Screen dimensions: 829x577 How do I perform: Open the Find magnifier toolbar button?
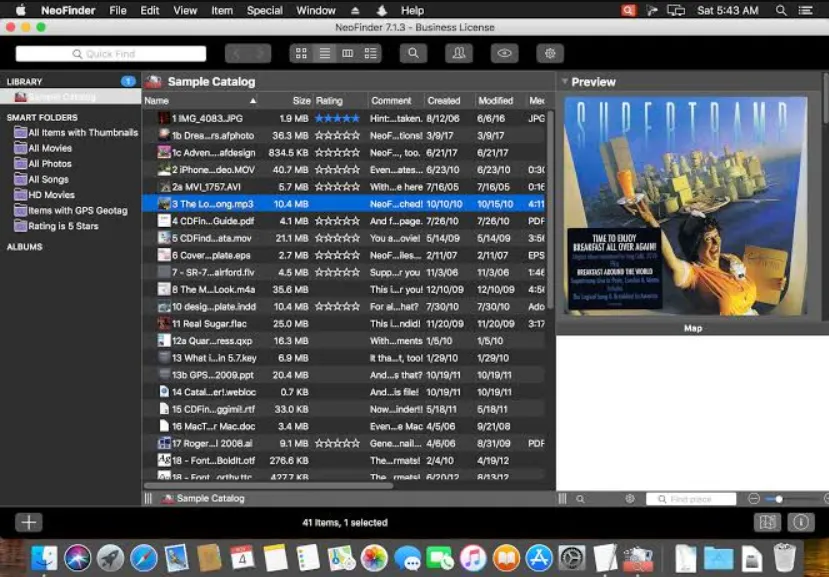(413, 53)
